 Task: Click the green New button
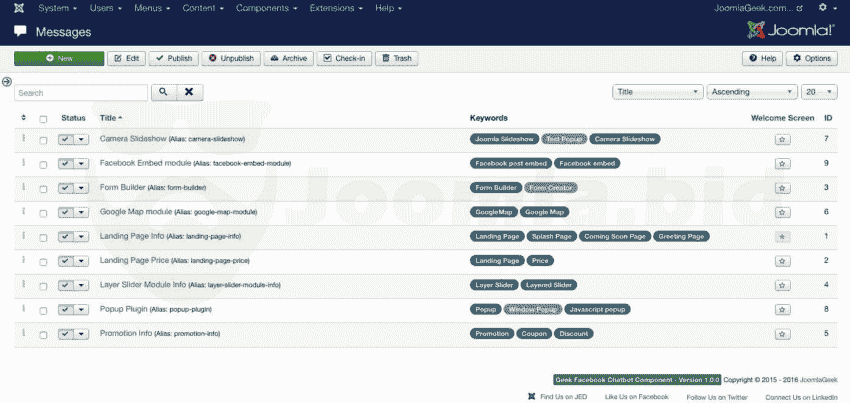point(59,59)
